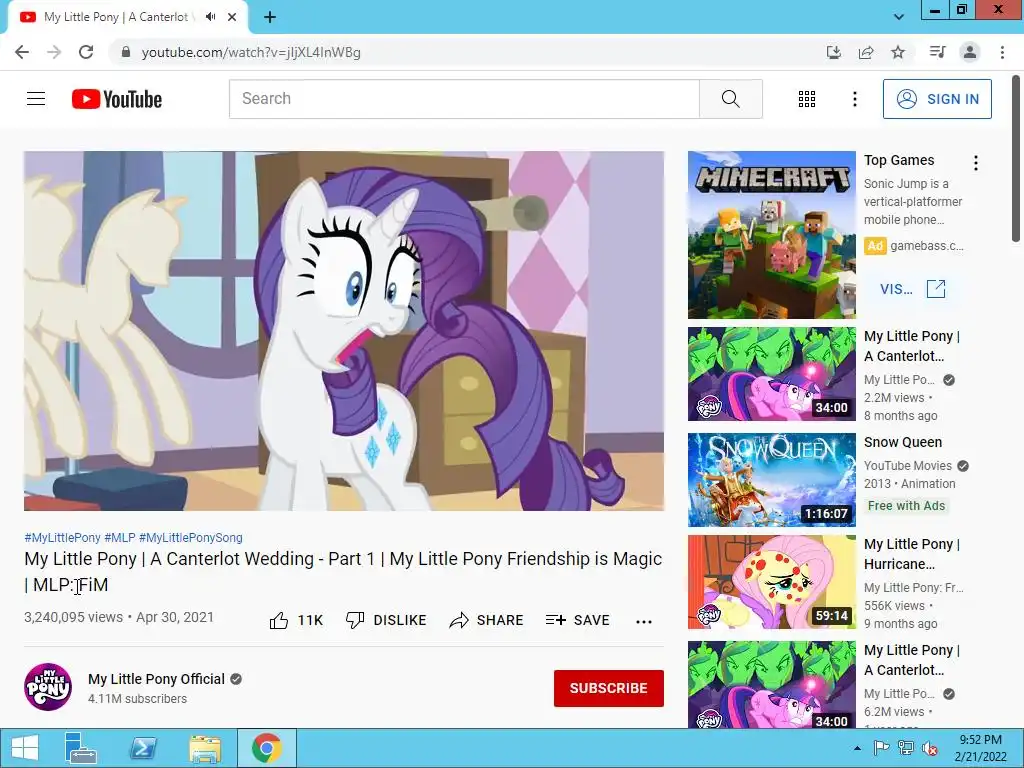Share this page icon in address bar

click(866, 52)
